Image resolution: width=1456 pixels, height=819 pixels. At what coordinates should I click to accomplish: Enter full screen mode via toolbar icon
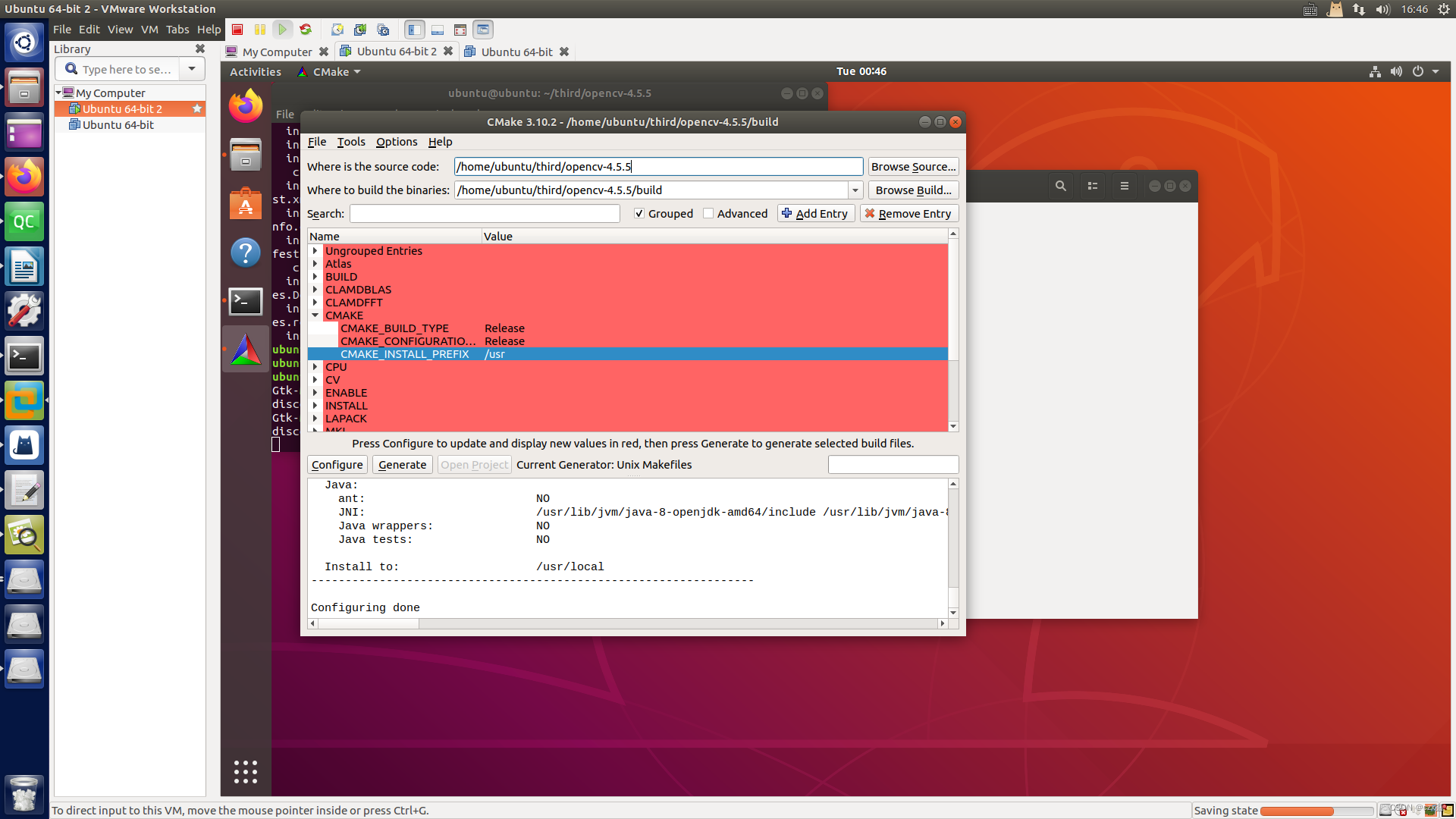point(460,30)
